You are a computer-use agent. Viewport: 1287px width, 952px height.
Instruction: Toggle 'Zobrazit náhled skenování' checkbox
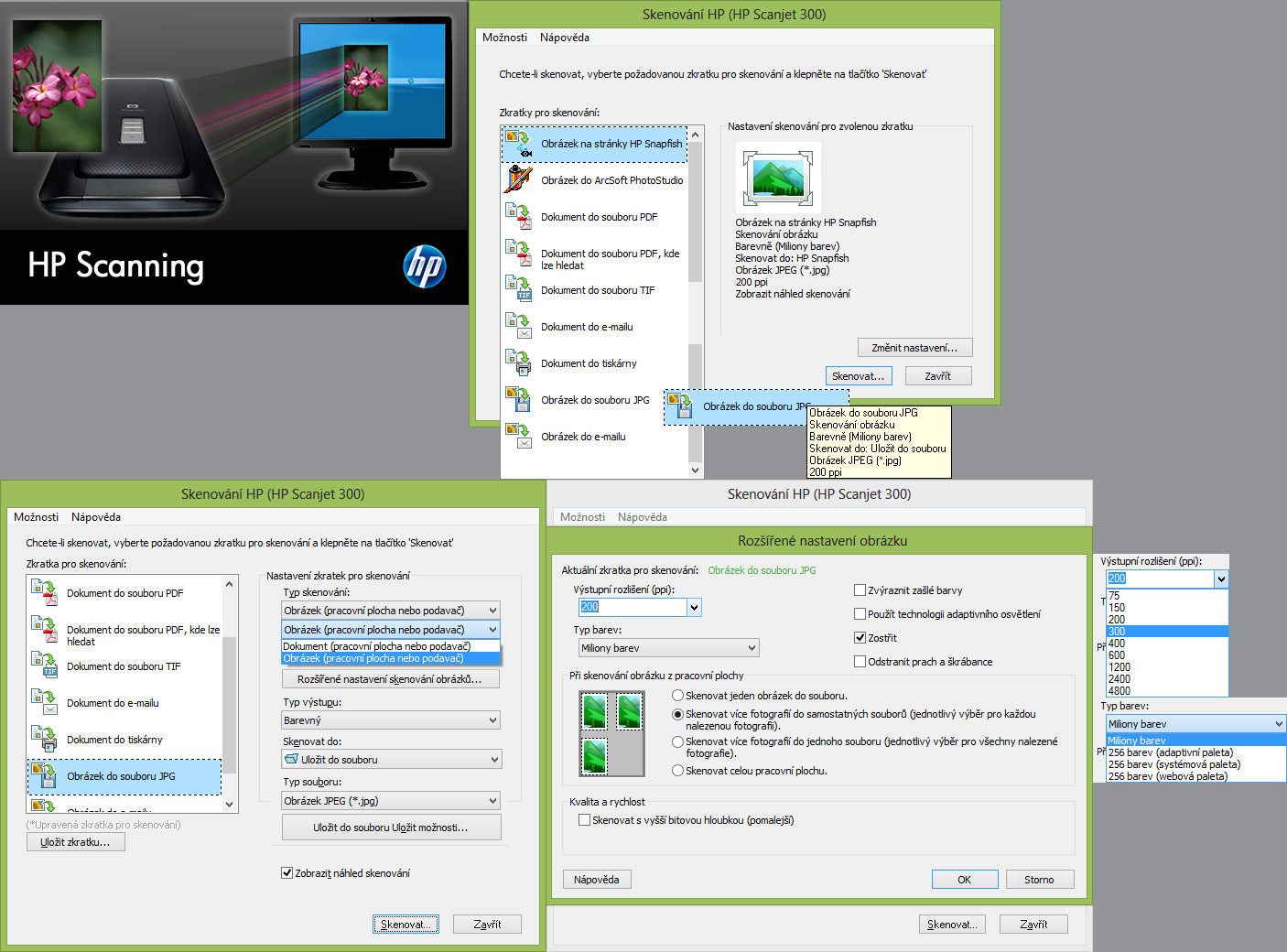coord(287,873)
